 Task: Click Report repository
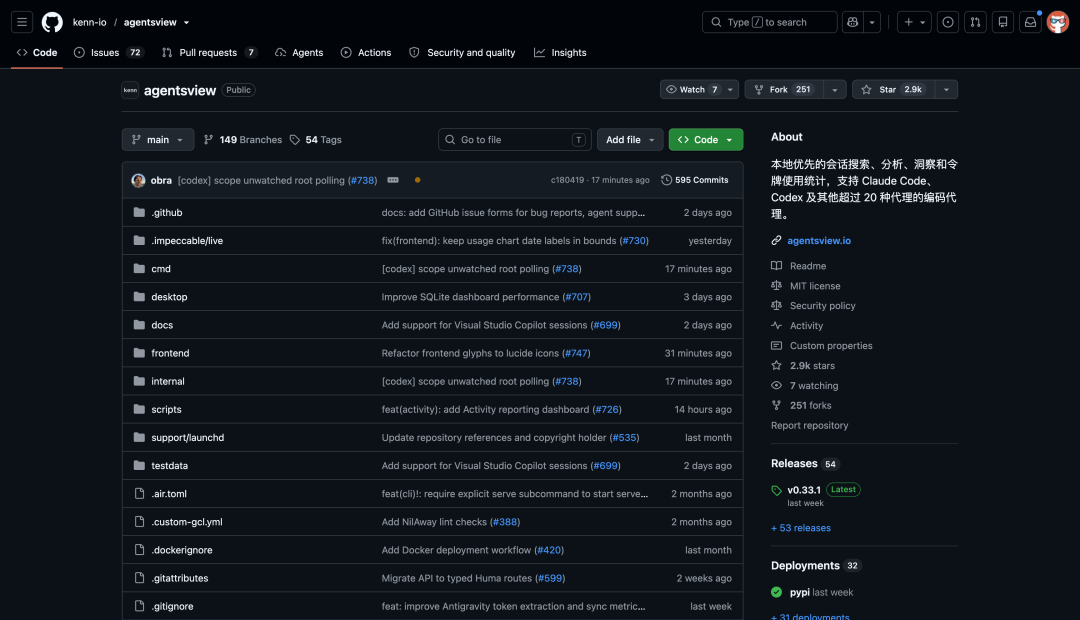click(x=809, y=426)
